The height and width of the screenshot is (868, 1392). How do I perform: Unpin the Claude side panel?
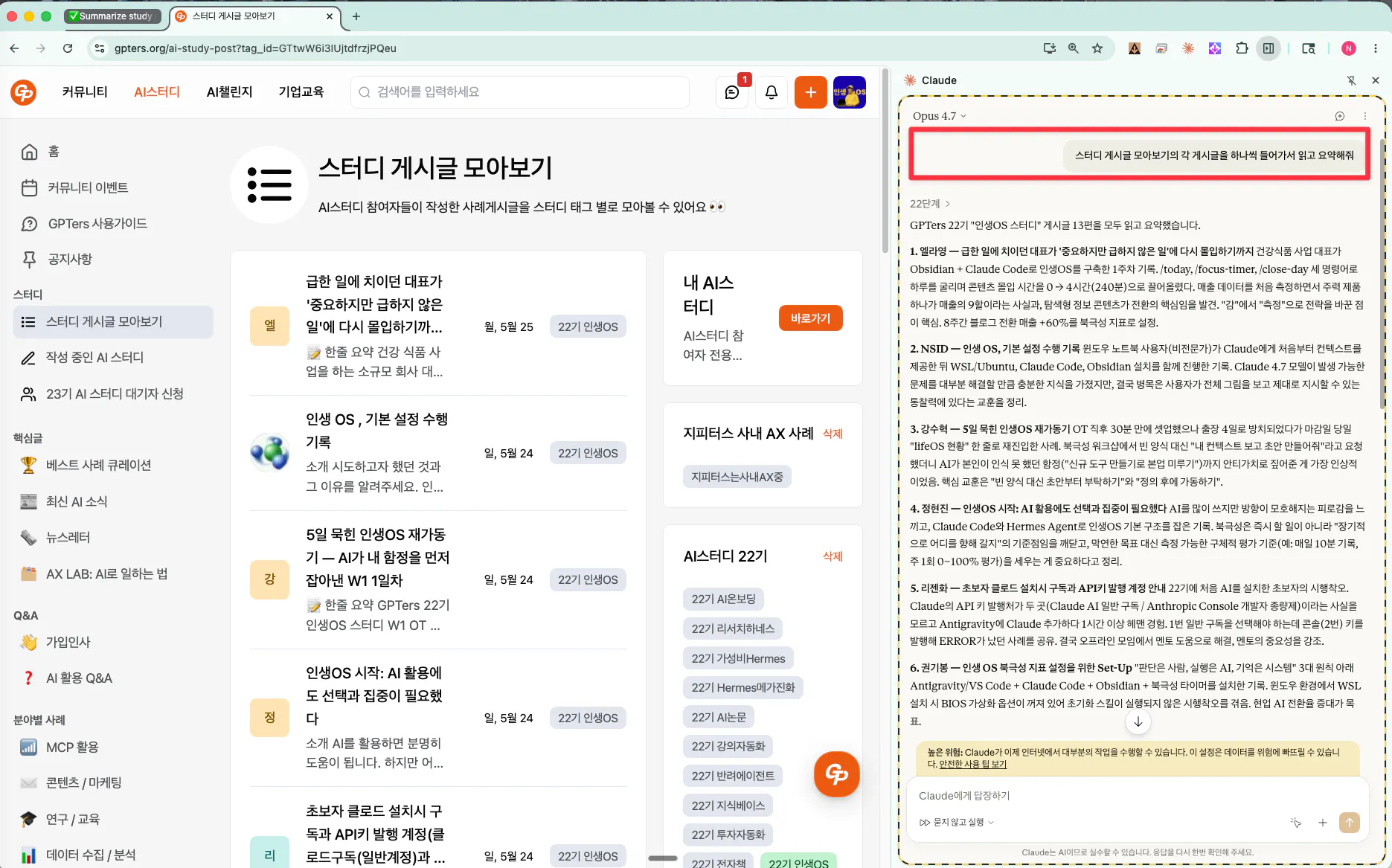(1351, 80)
